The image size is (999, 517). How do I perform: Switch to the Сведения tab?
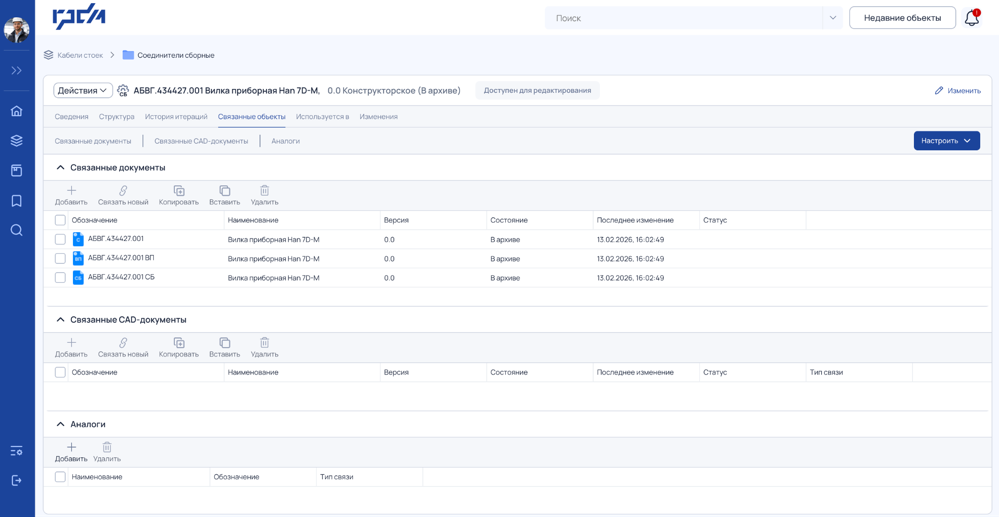pyautogui.click(x=71, y=117)
